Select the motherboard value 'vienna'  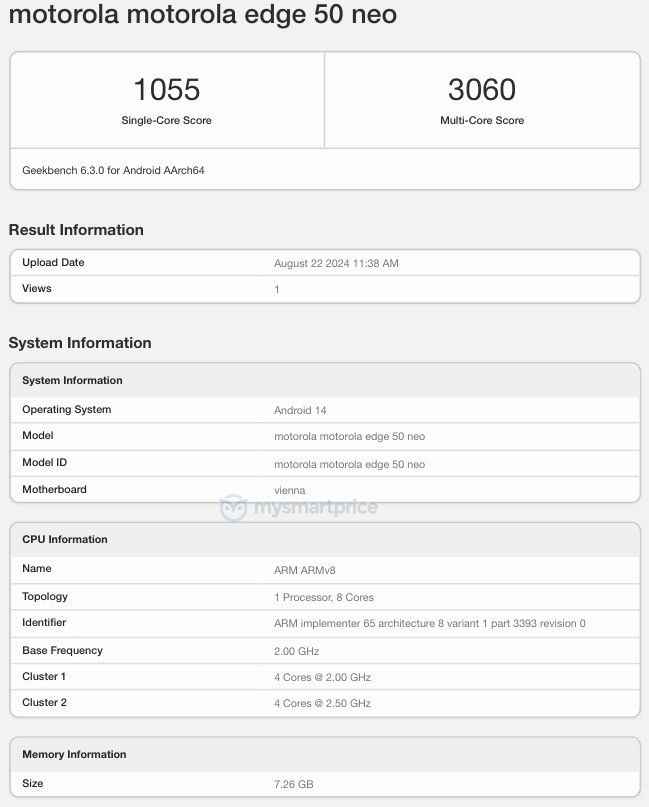[289, 490]
